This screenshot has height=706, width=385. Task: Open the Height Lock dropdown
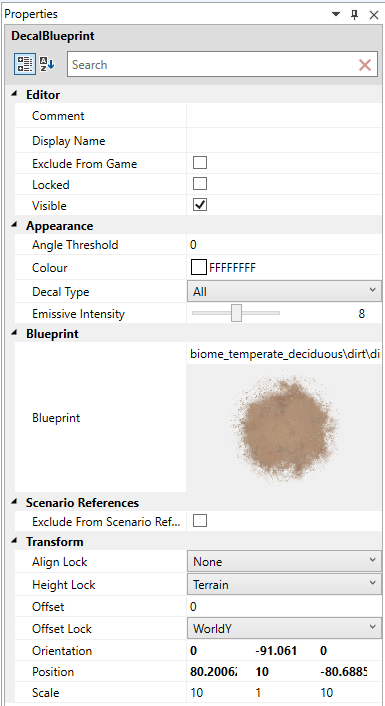coord(284,584)
